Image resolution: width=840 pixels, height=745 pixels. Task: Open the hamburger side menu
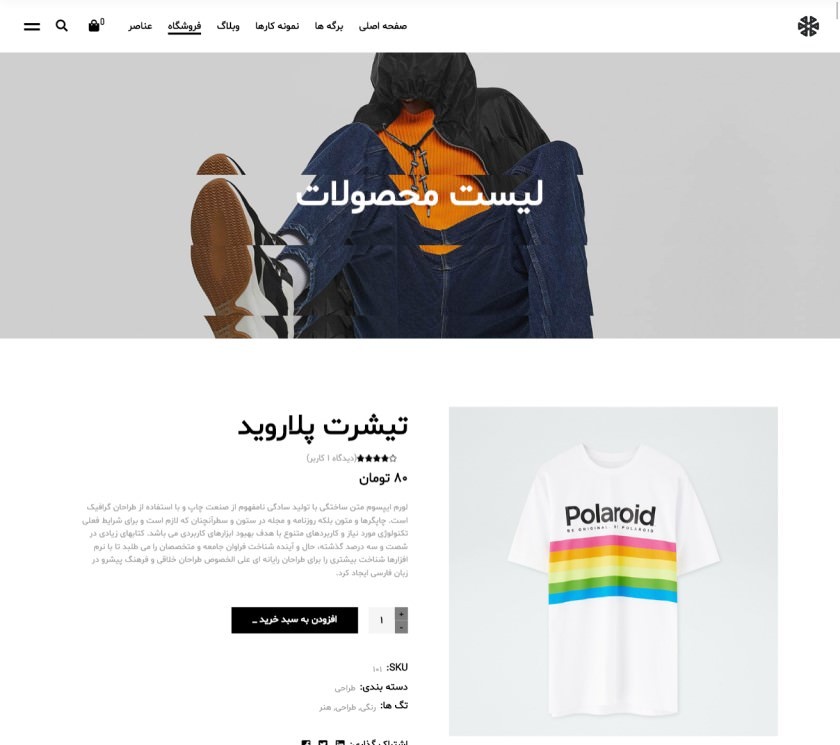click(x=32, y=26)
